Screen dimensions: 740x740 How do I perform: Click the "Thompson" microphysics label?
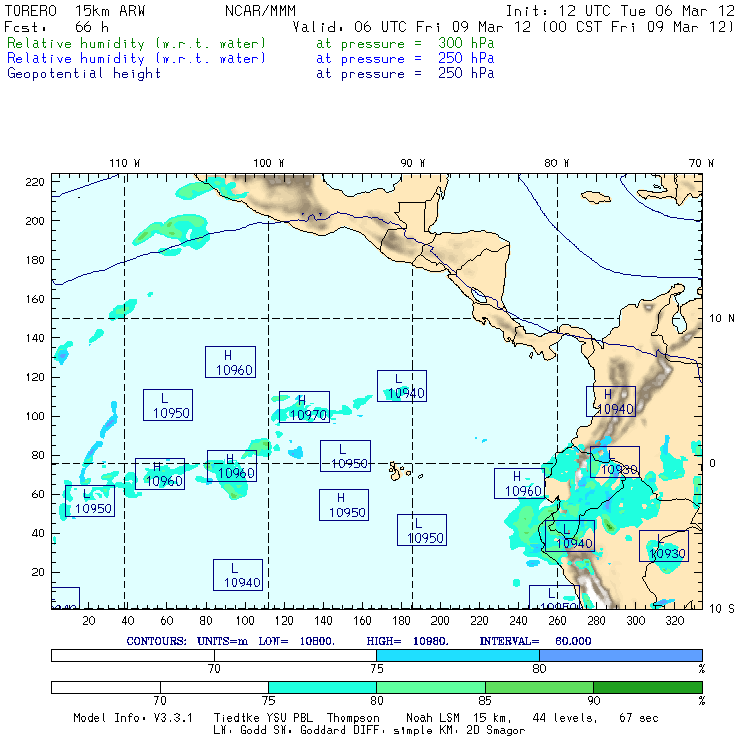353,718
